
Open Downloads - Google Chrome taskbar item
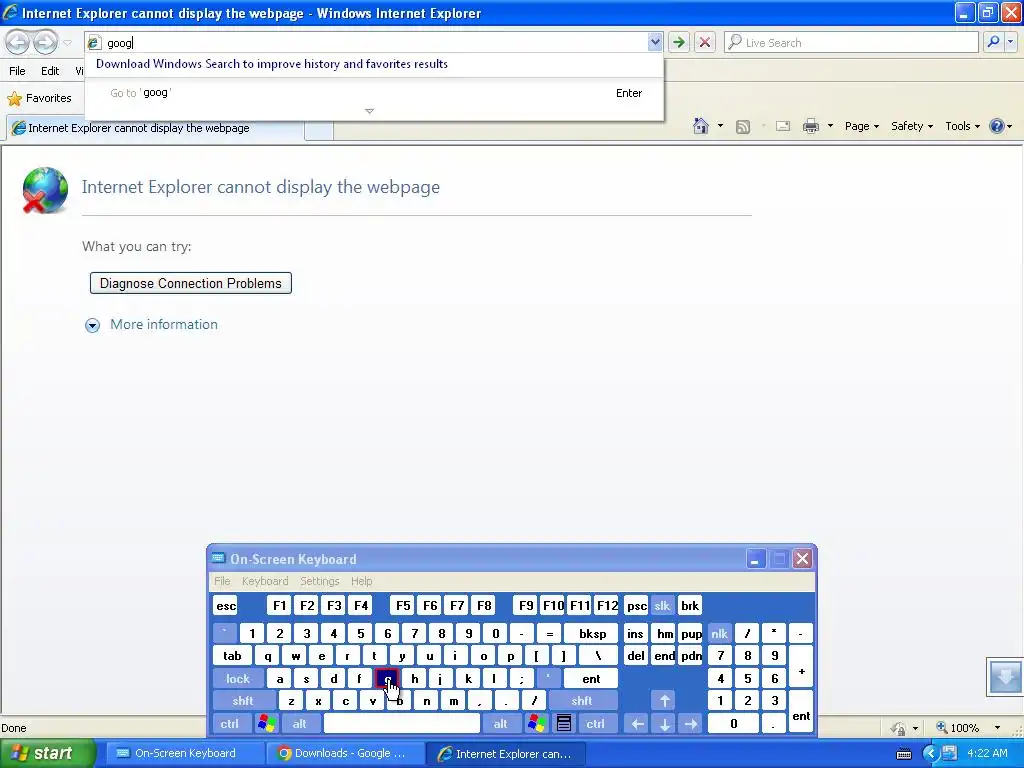(x=345, y=754)
